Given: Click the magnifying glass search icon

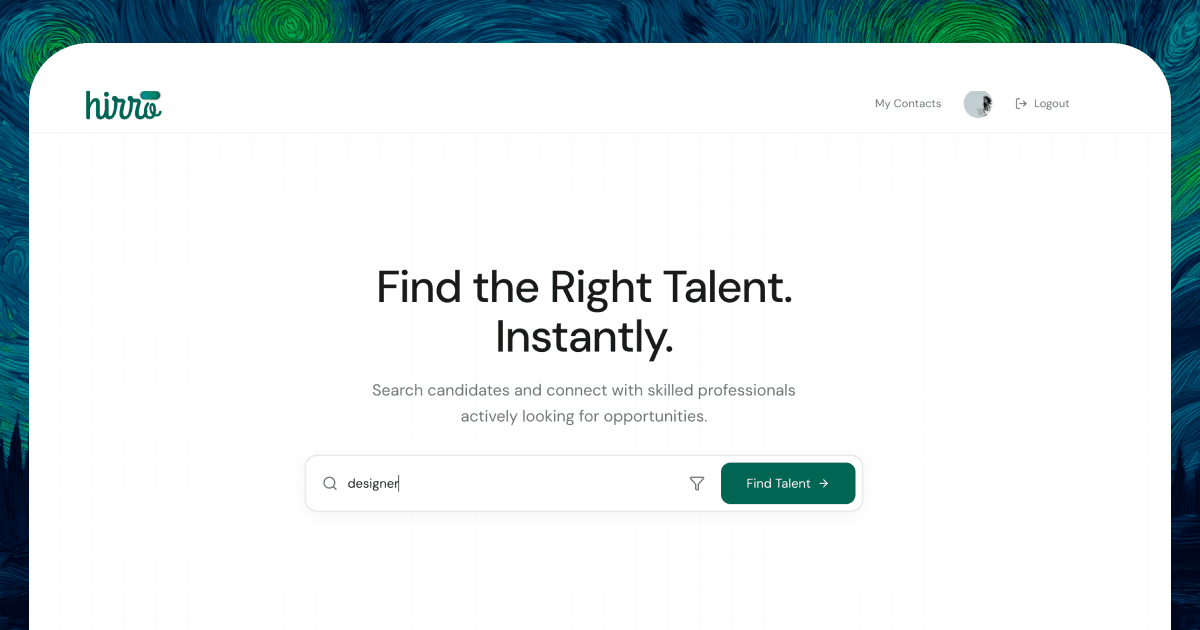Looking at the screenshot, I should click(330, 484).
